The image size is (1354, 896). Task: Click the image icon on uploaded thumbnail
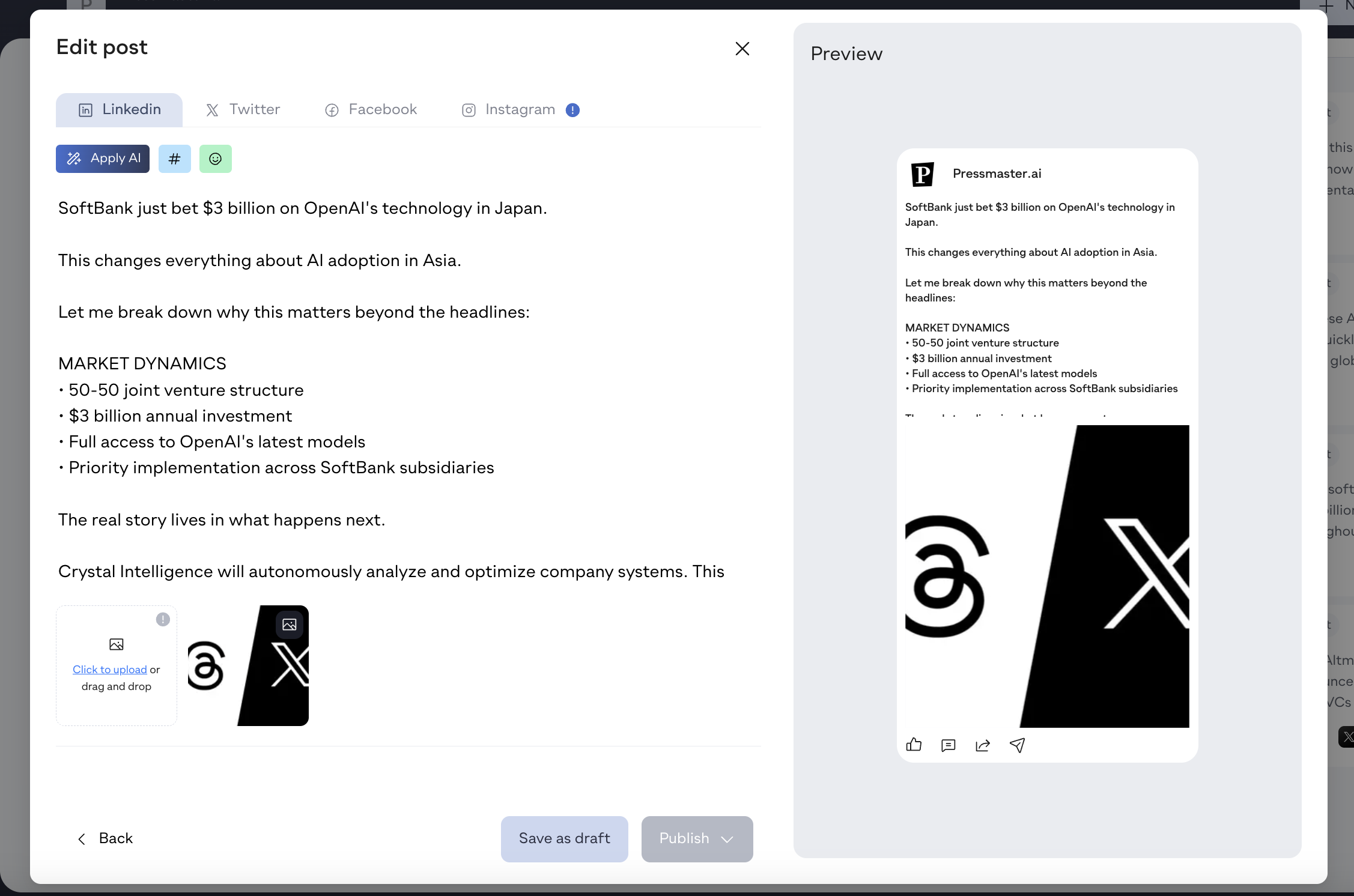tap(290, 625)
